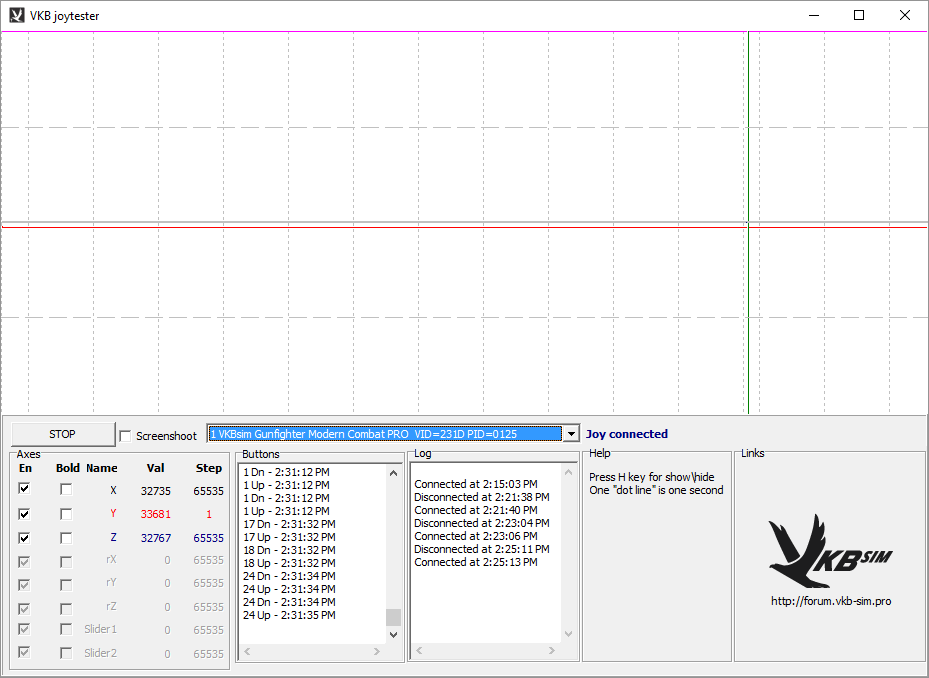Maximize the VKB joytester window
The image size is (929, 678).
click(x=858, y=16)
